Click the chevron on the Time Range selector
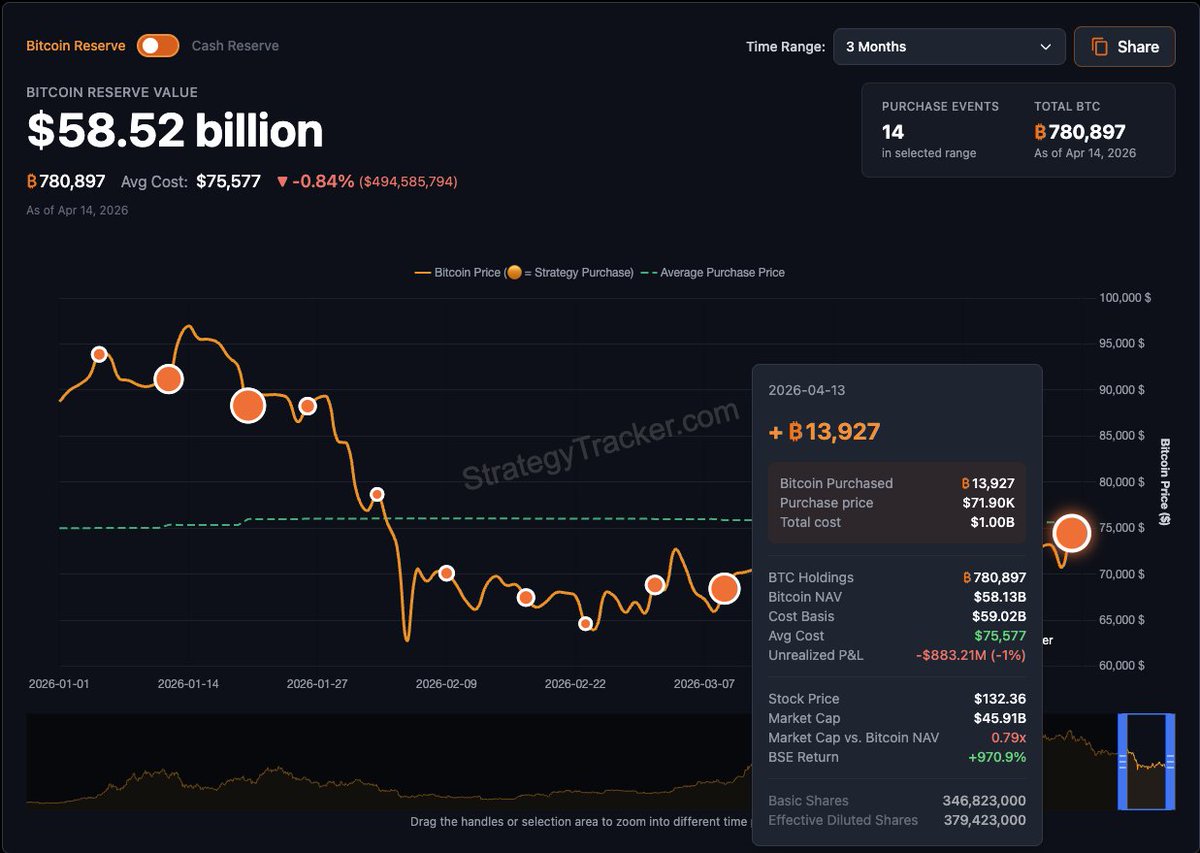 pyautogui.click(x=1045, y=46)
